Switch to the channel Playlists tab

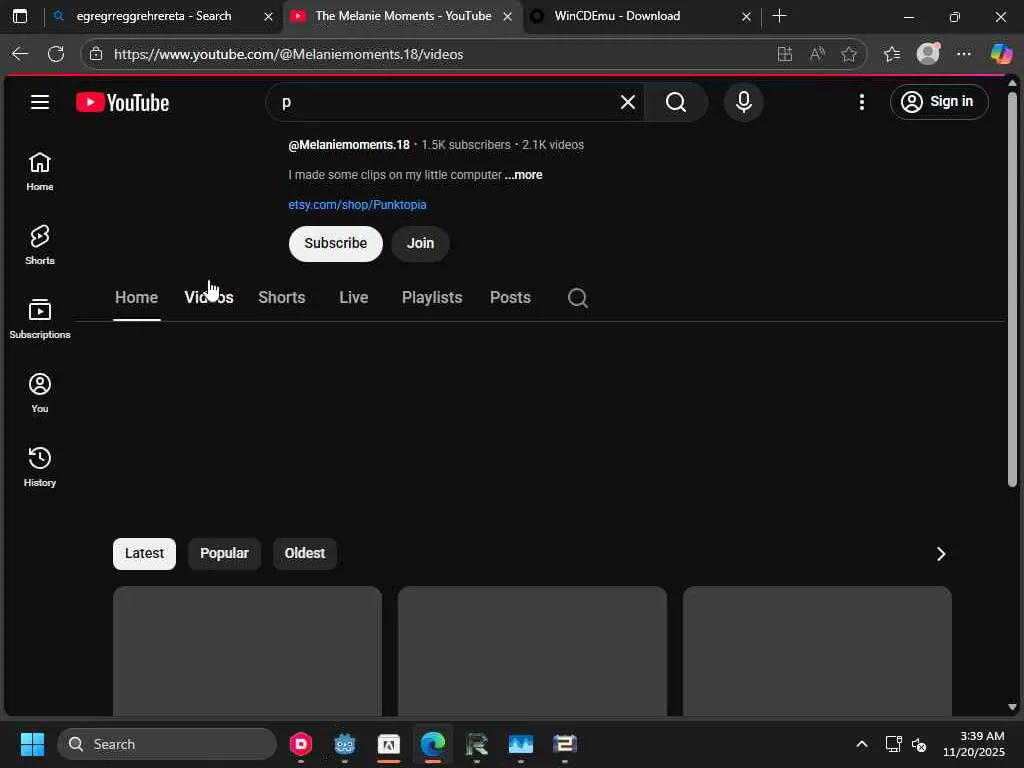click(x=432, y=298)
